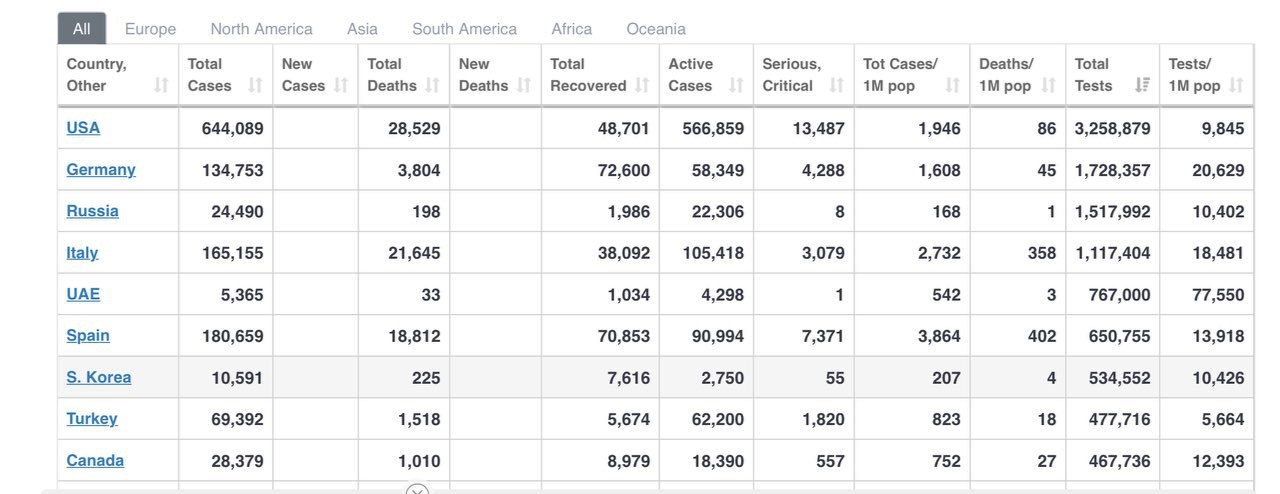Click the Active Cases header text
1280x494 pixels.
pyautogui.click(x=691, y=75)
